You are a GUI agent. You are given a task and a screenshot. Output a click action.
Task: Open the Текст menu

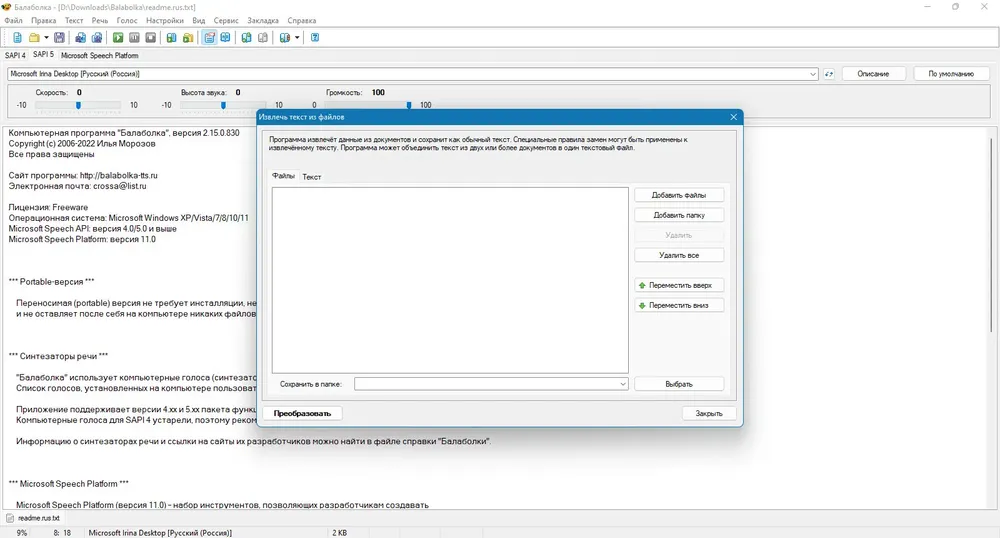74,20
